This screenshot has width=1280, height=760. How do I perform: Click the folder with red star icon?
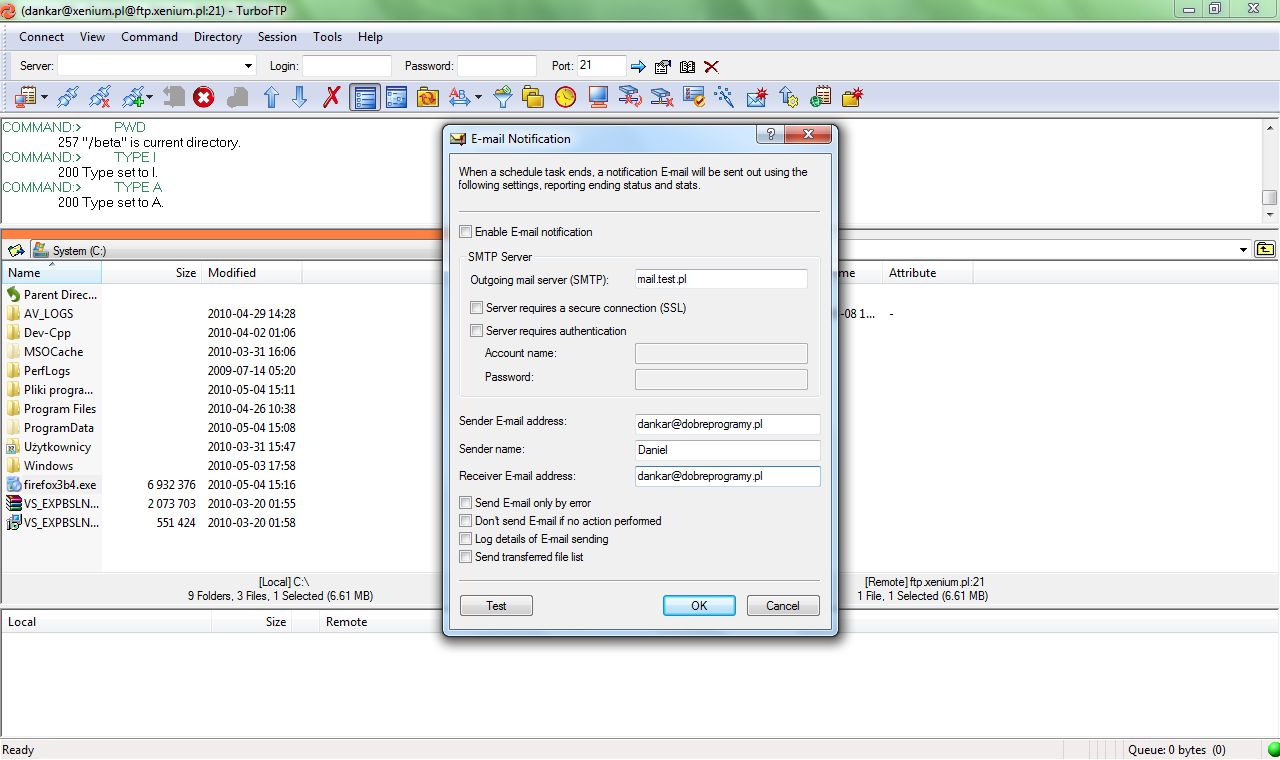[853, 97]
